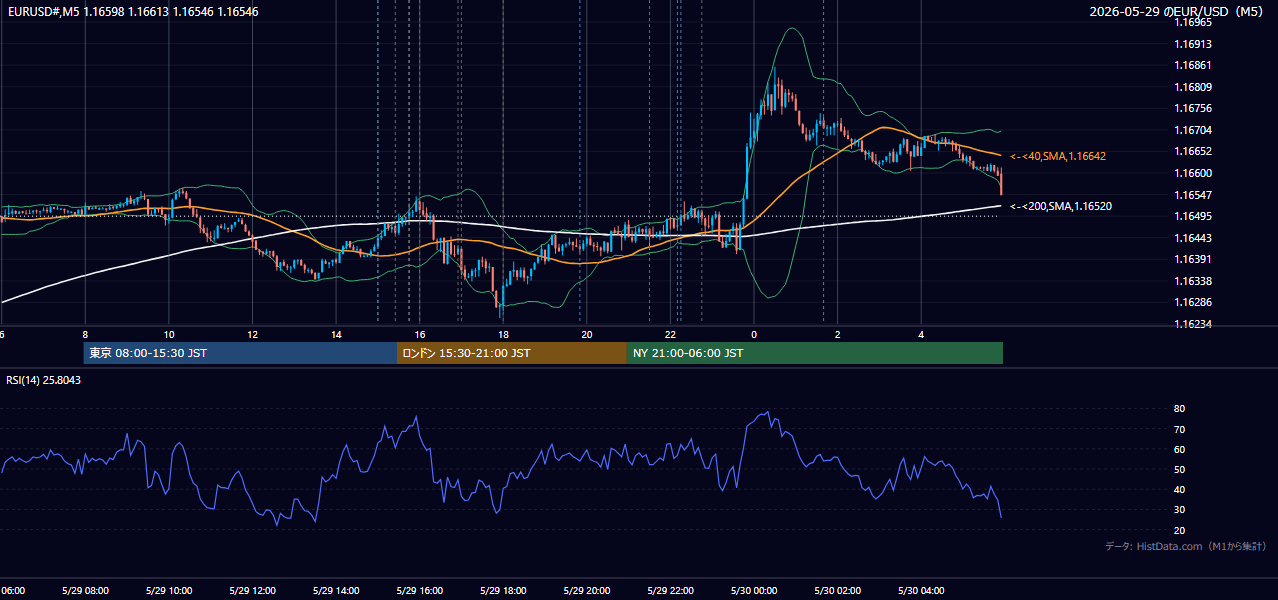1278x600 pixels.
Task: Click the 2026-05-29 のEUR/USD (M5) title
Action: 1178,12
